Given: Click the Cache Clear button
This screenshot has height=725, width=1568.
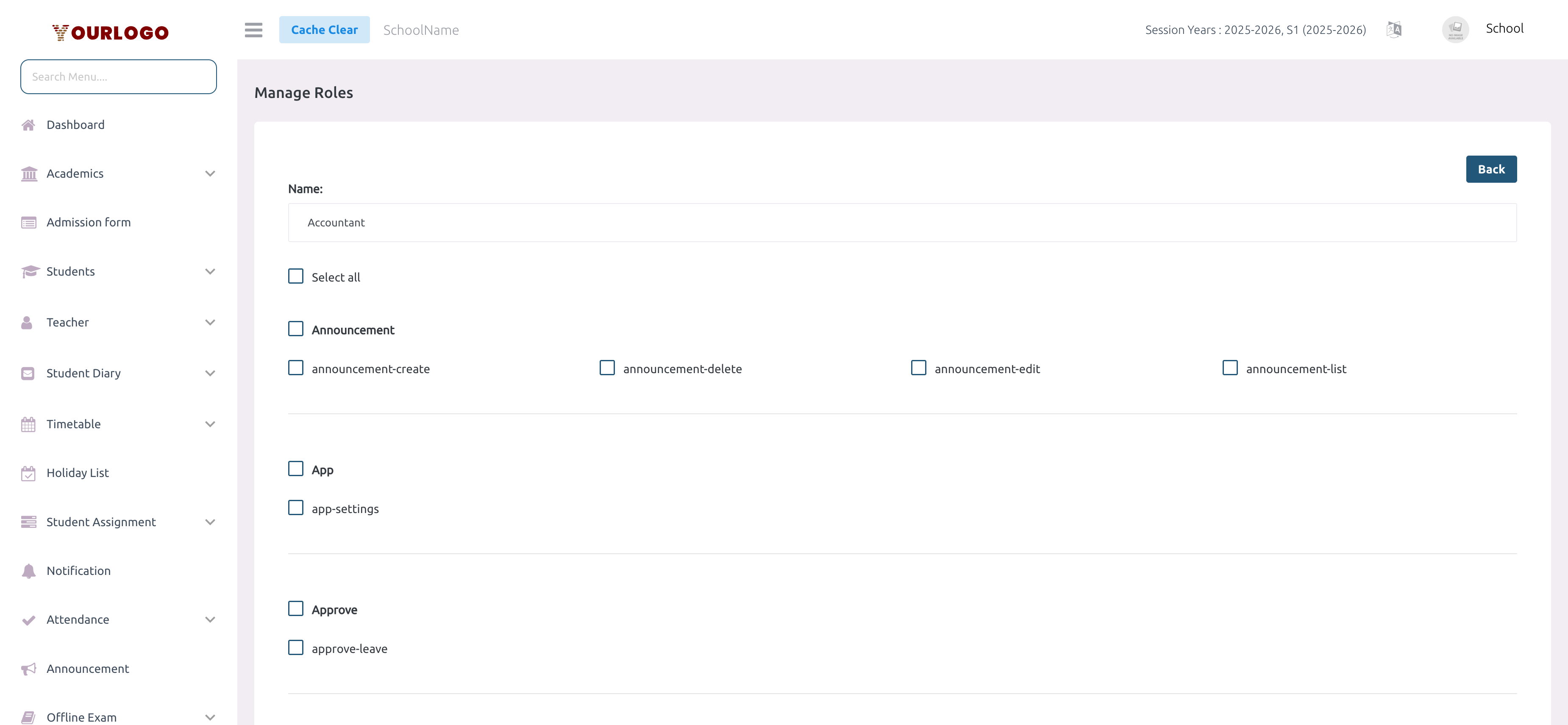Looking at the screenshot, I should tap(325, 29).
